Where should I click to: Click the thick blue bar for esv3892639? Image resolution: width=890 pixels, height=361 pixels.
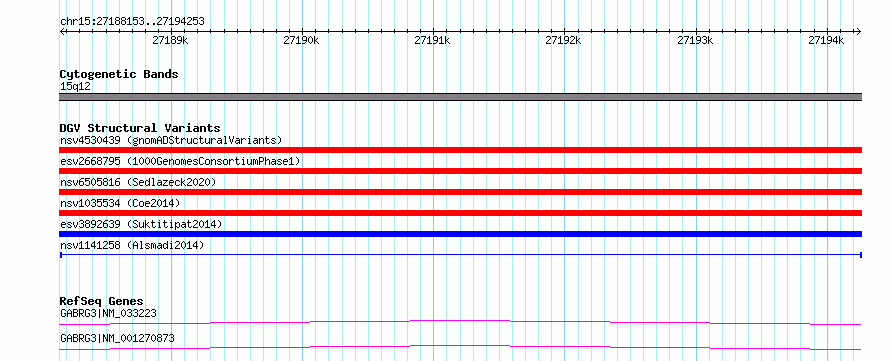coord(460,234)
